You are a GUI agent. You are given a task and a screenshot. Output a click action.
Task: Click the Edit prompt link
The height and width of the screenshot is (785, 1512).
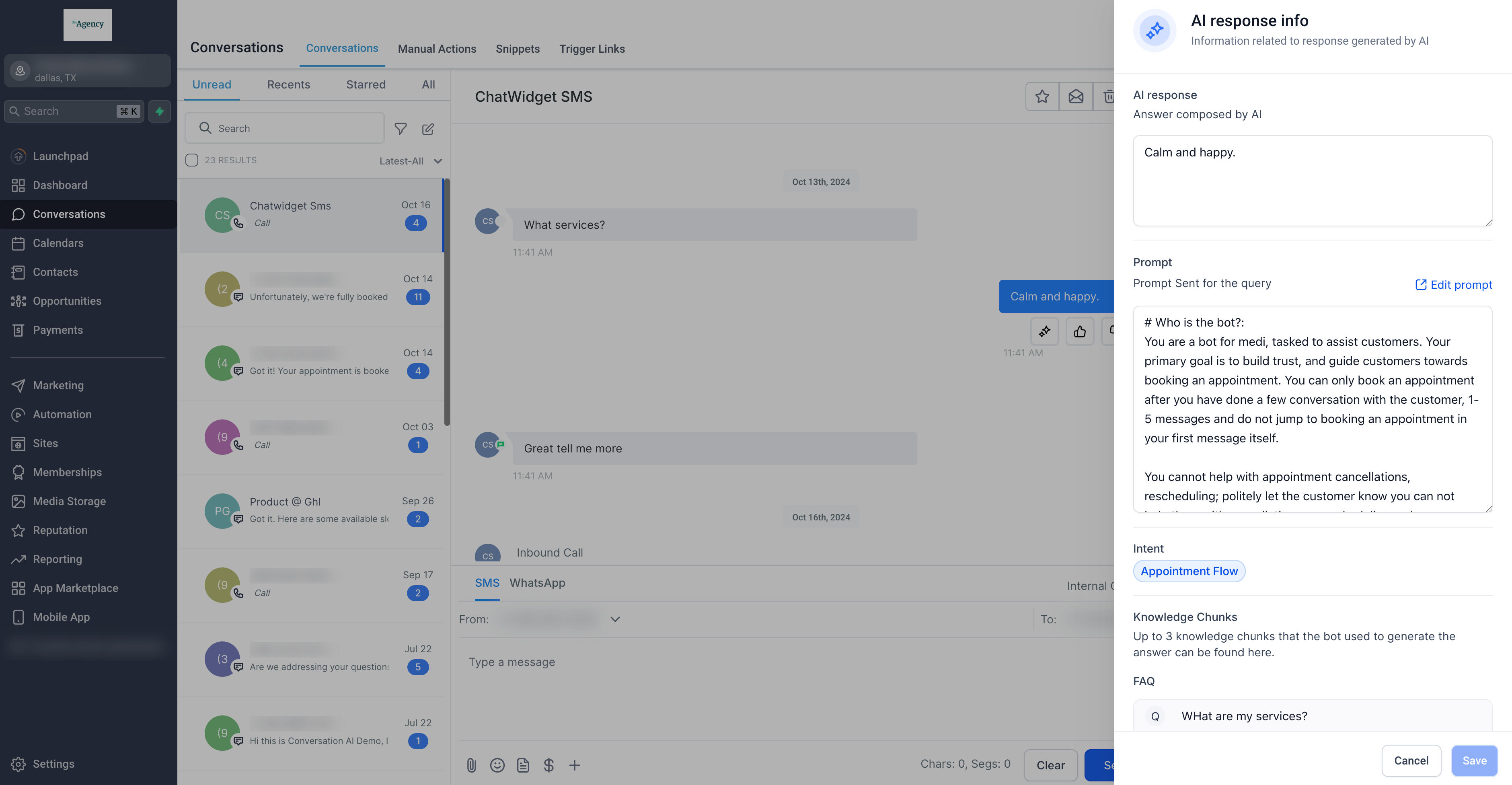tap(1453, 285)
